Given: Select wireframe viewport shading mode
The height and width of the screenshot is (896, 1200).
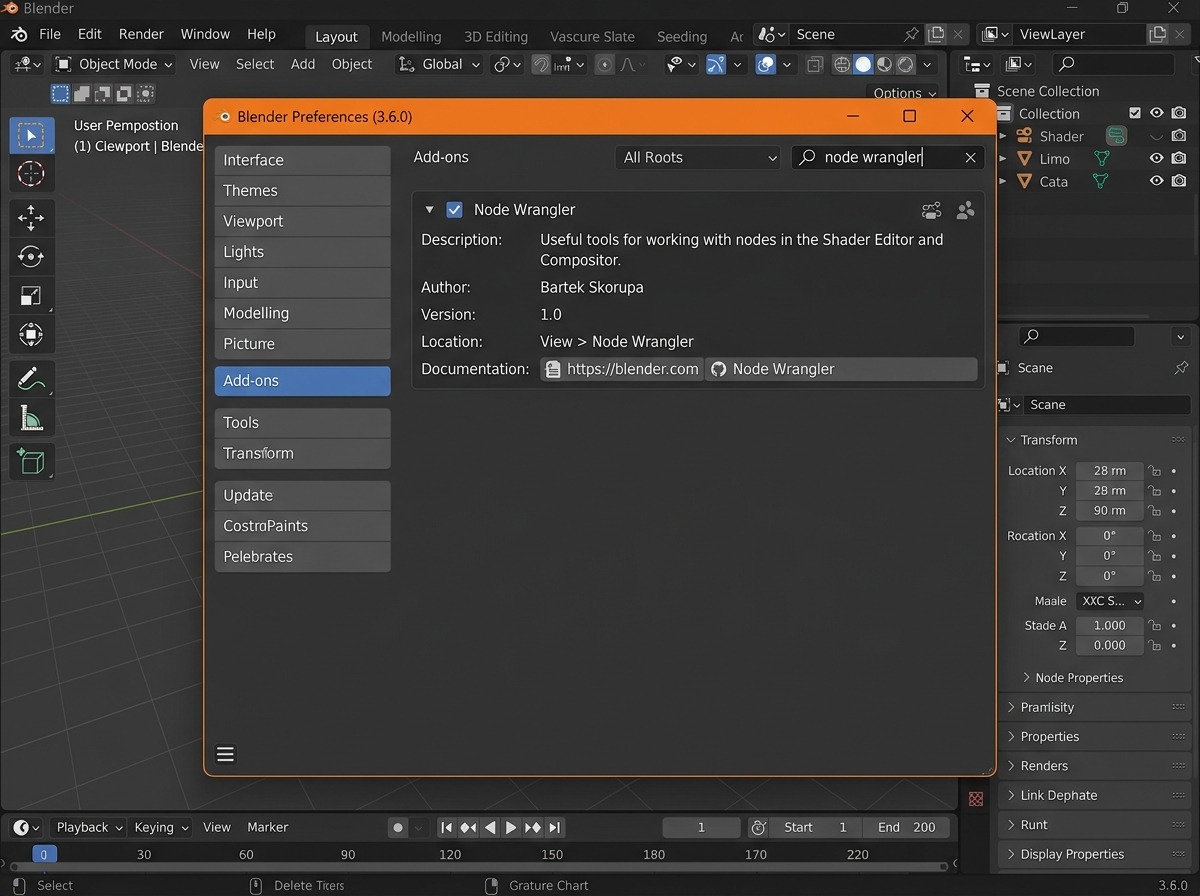Looking at the screenshot, I should 842,64.
